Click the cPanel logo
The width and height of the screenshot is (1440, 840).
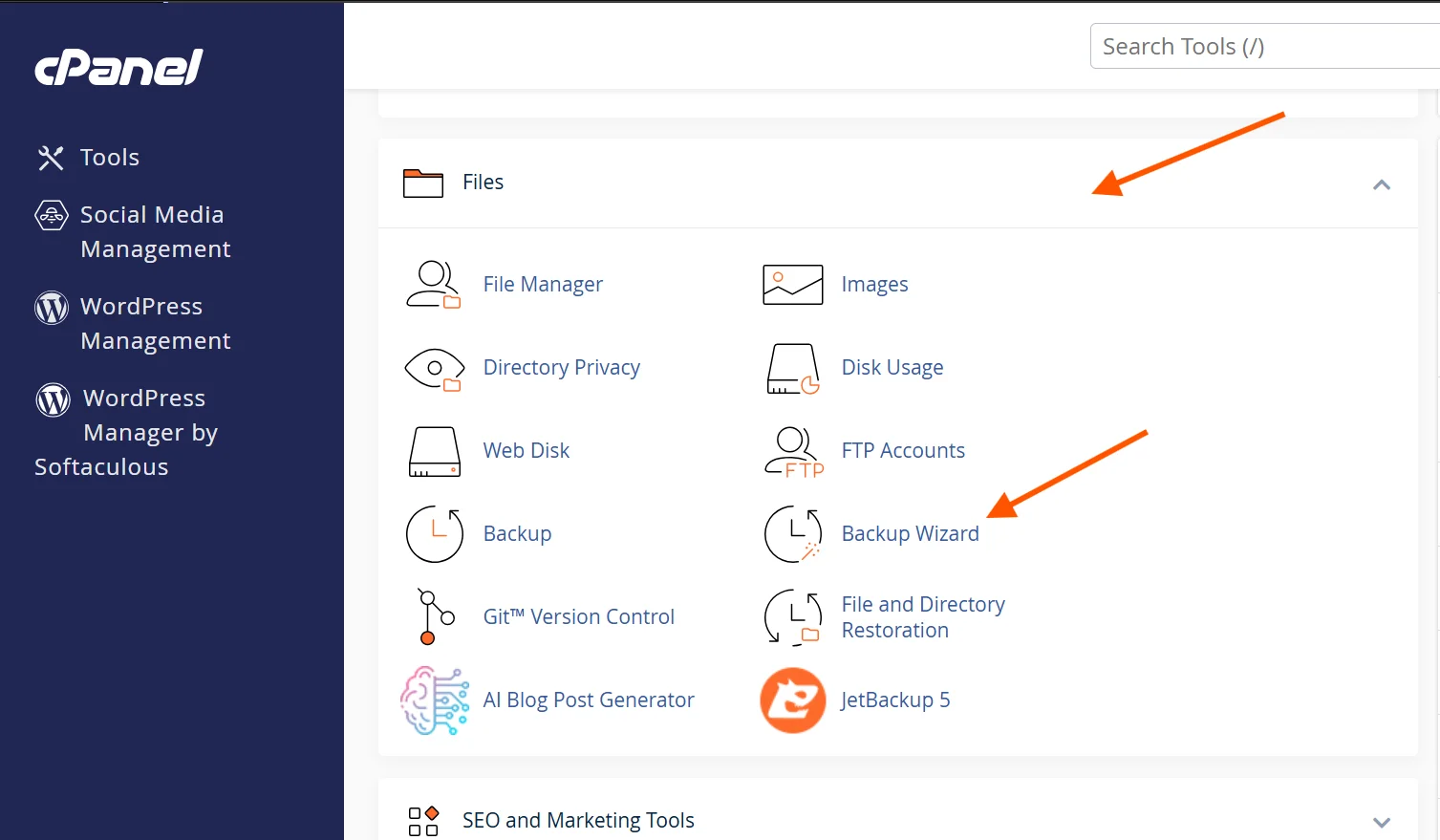[x=118, y=67]
